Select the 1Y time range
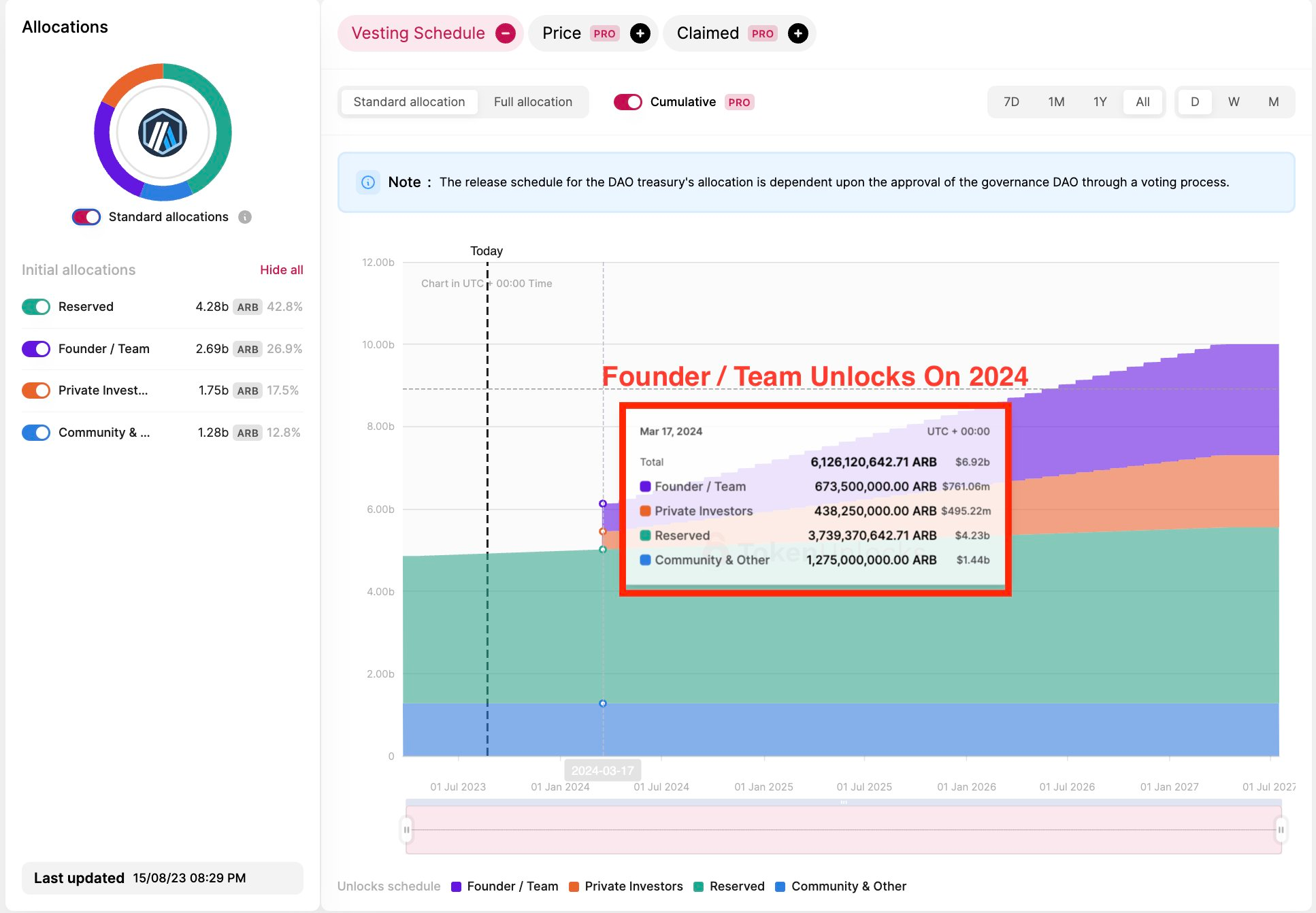1316x913 pixels. [x=1100, y=102]
